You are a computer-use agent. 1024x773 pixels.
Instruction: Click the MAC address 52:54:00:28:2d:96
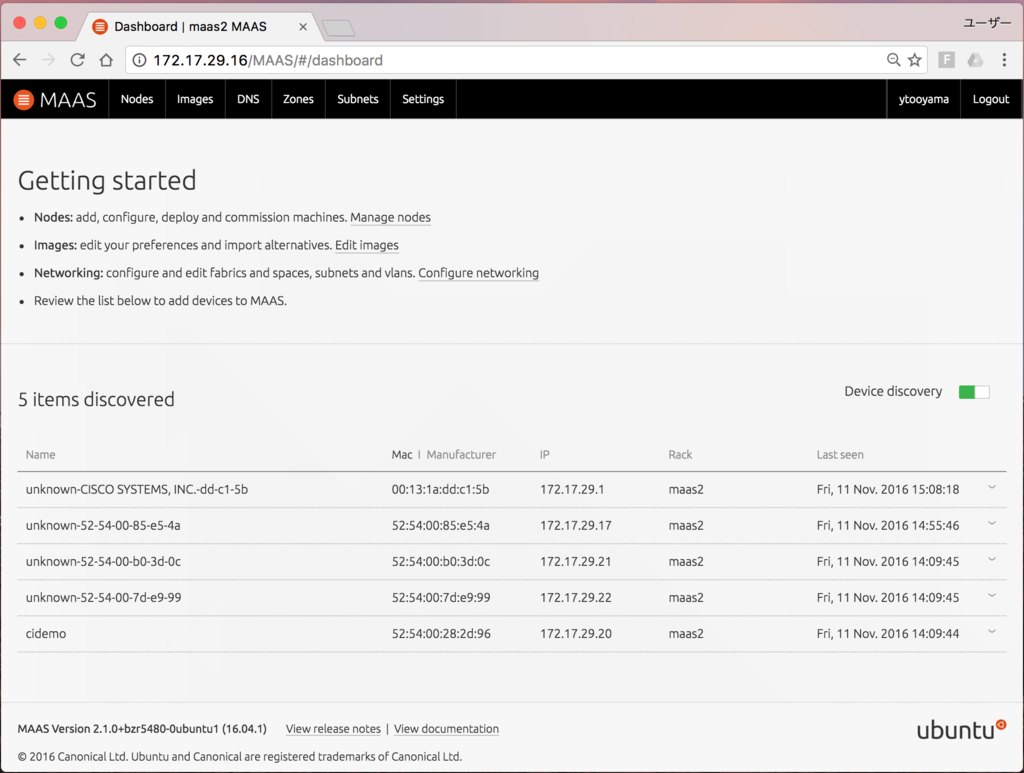tap(441, 633)
